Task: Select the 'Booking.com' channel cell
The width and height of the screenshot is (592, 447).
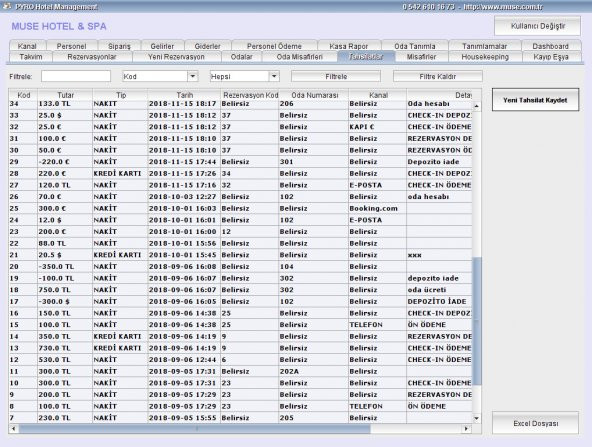Action: (378, 208)
